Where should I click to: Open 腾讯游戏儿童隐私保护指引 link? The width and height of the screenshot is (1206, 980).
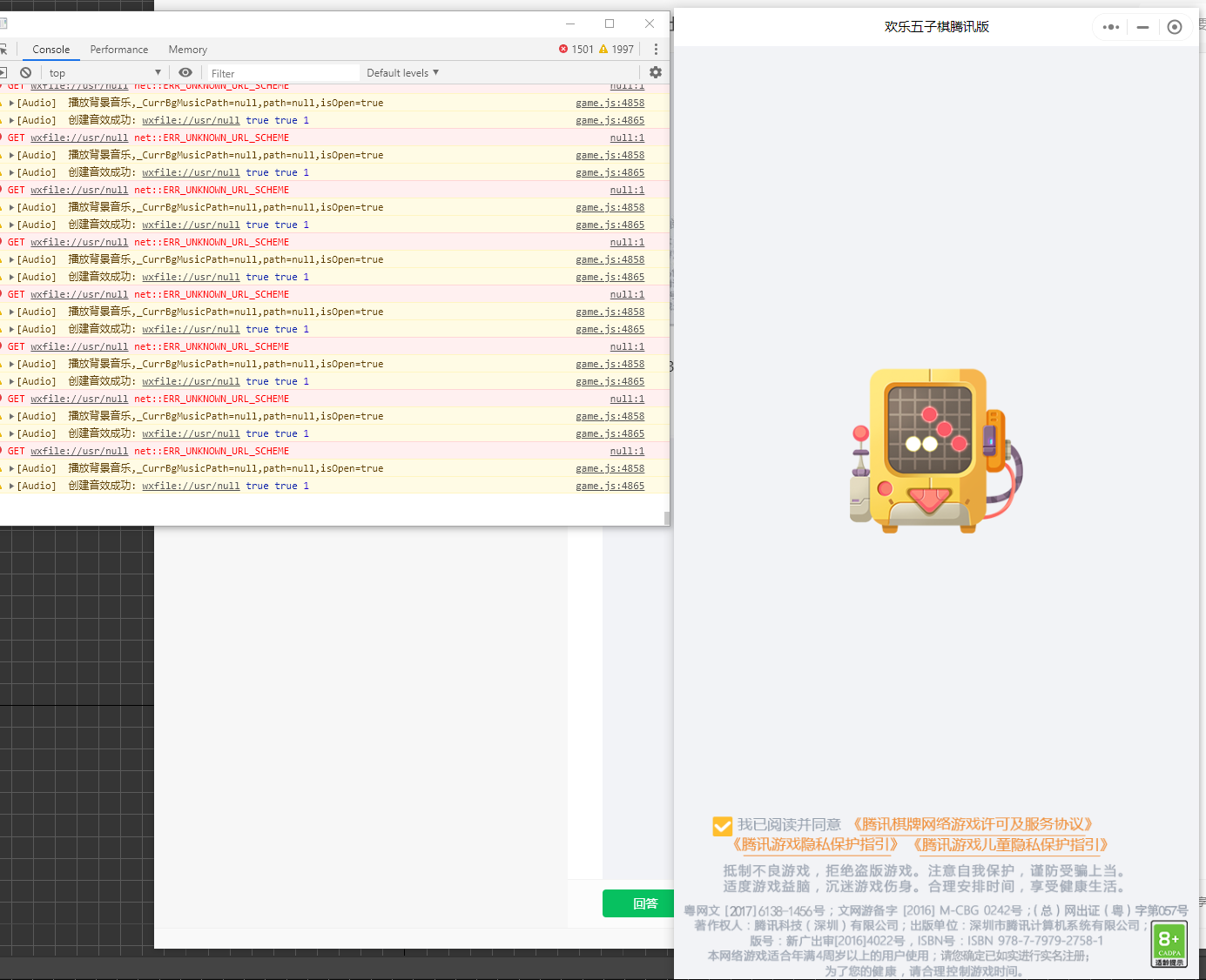(1010, 844)
